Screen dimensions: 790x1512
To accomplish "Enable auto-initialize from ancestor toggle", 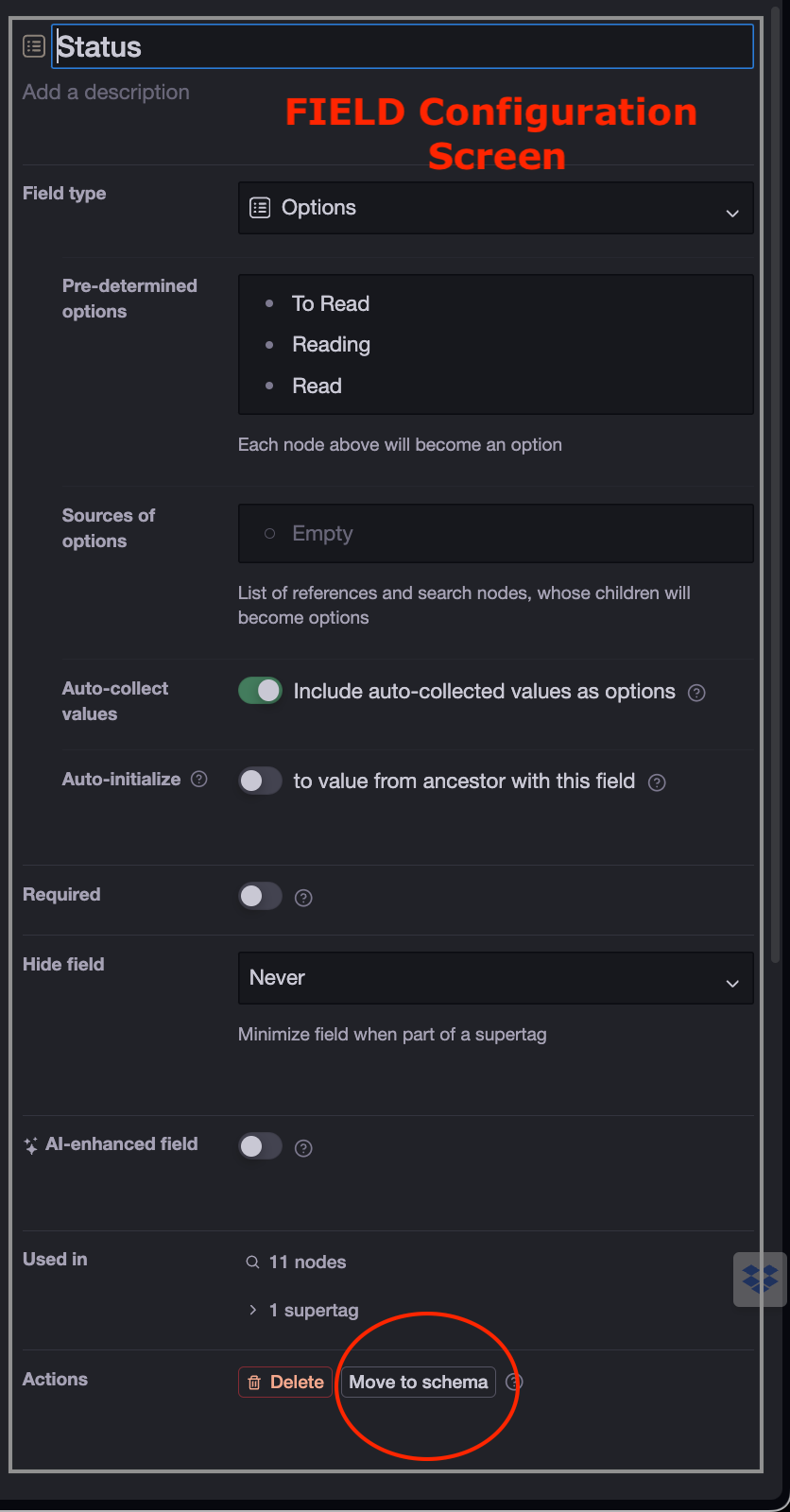I will (260, 781).
